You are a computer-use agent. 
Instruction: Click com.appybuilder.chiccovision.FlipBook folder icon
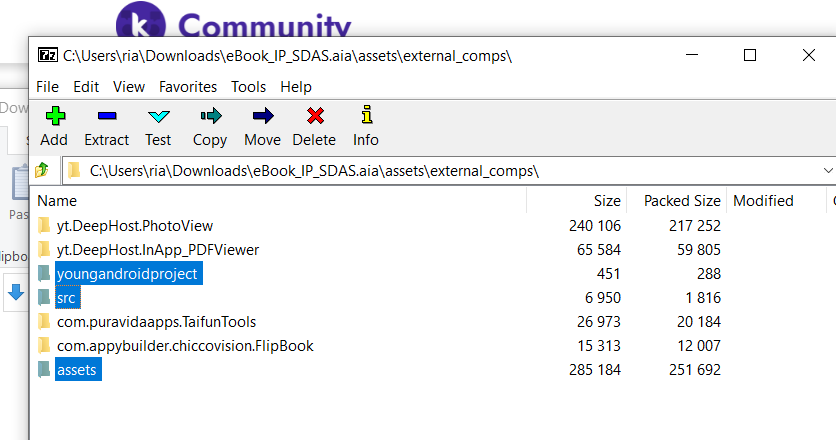[x=44, y=346]
